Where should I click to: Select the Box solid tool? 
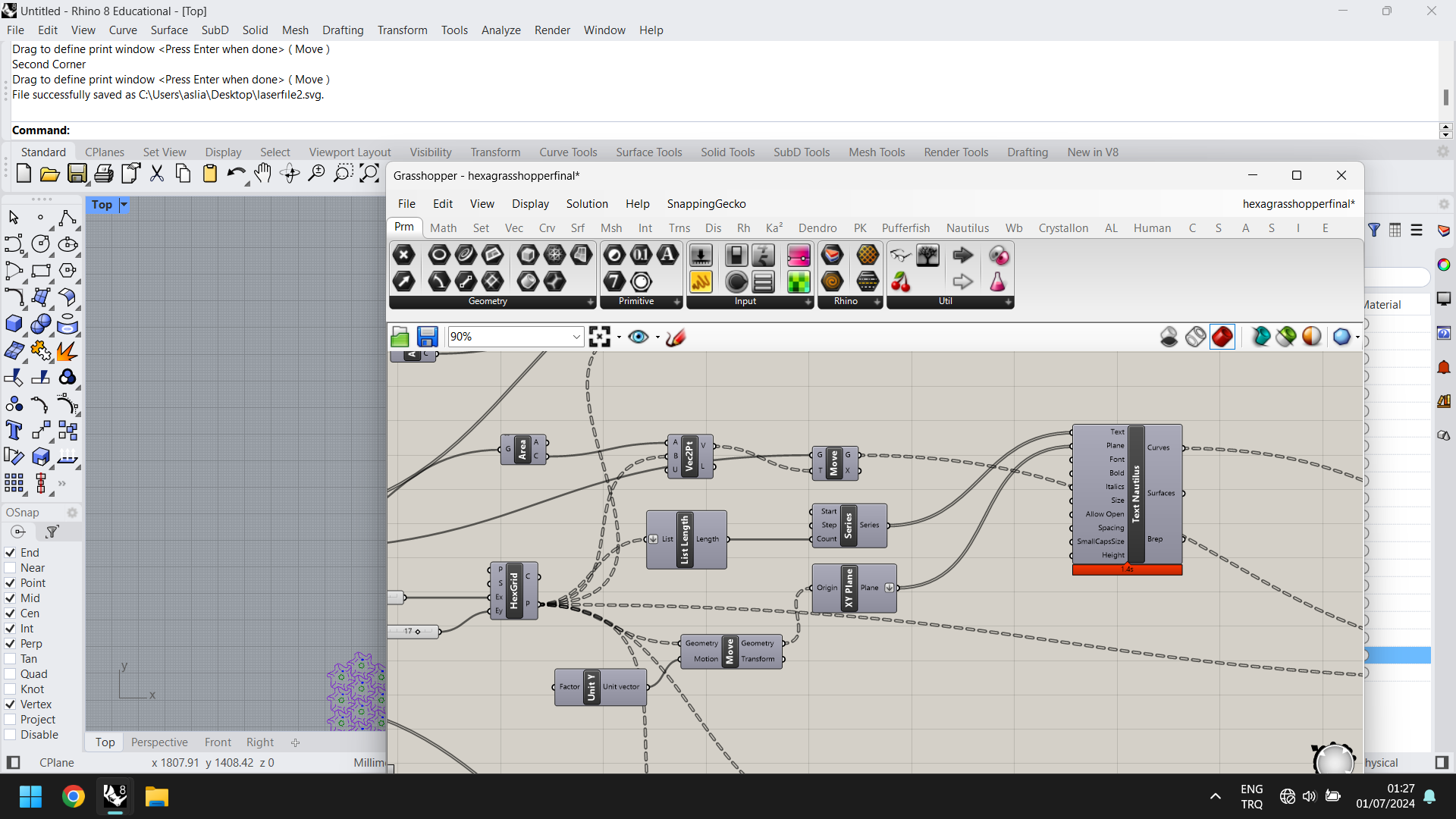(x=14, y=324)
